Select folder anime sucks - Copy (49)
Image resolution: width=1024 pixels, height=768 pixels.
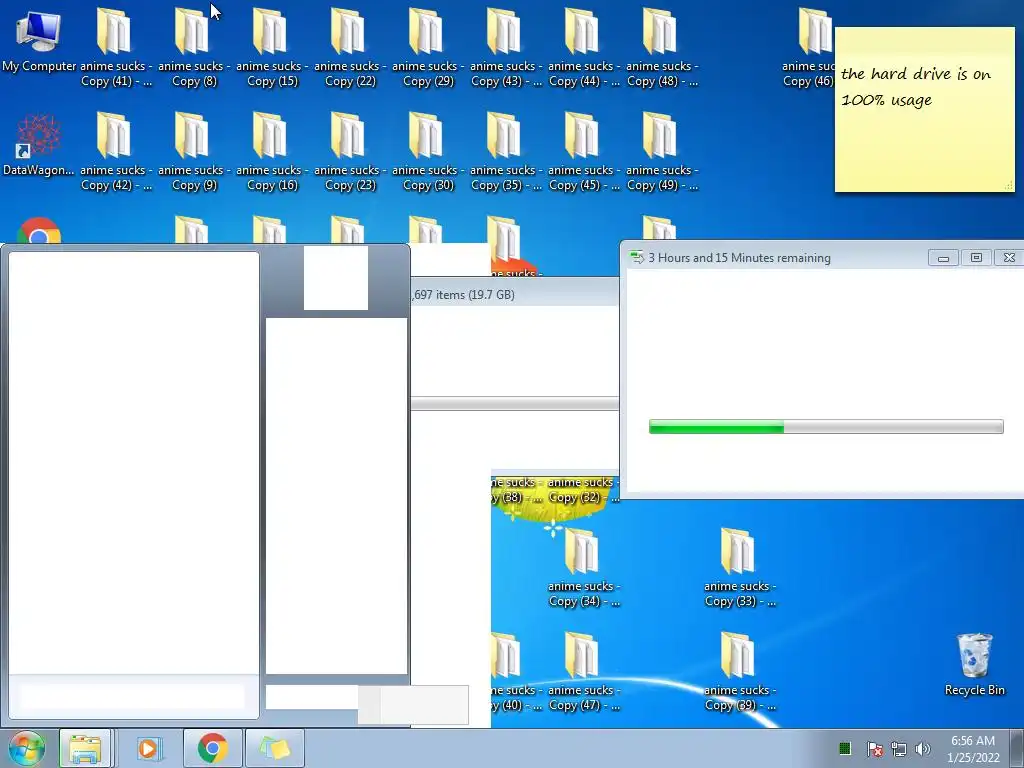click(662, 152)
